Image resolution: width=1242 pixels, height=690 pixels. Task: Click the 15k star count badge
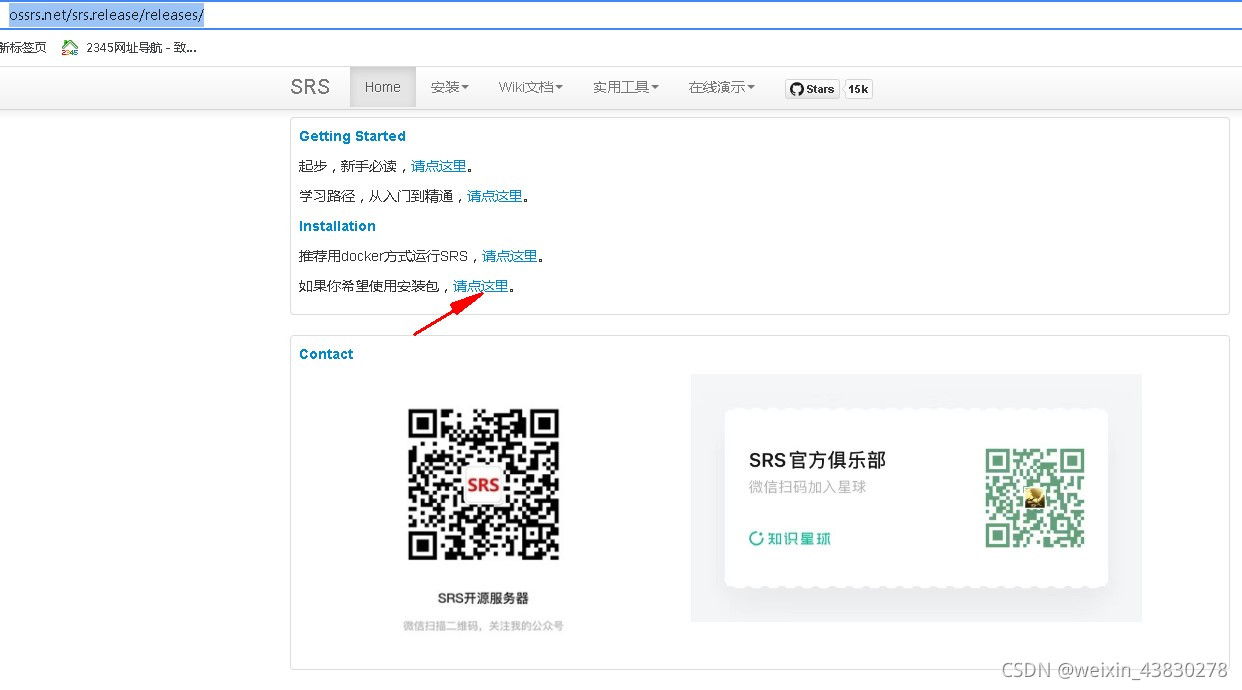[858, 89]
